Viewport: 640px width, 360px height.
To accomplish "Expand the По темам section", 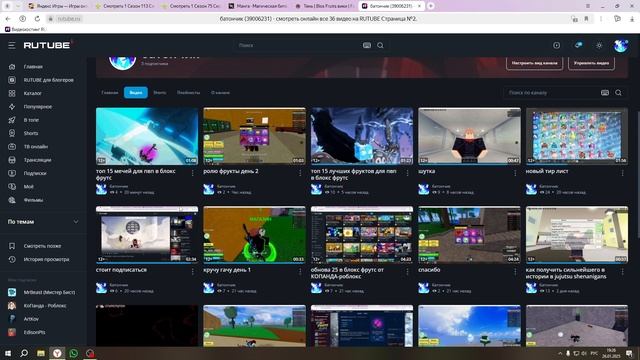I will pyautogui.click(x=76, y=222).
